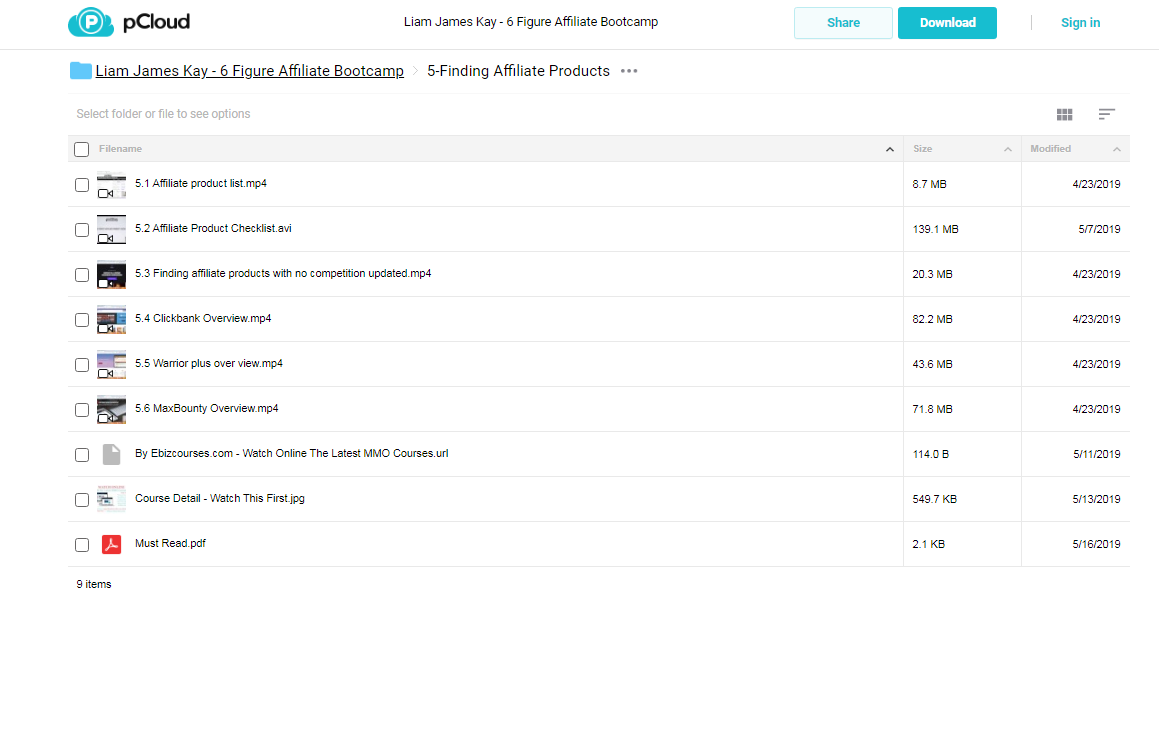This screenshot has width=1159, height=746.
Task: Click the Modified column sort arrow
Action: (1117, 149)
